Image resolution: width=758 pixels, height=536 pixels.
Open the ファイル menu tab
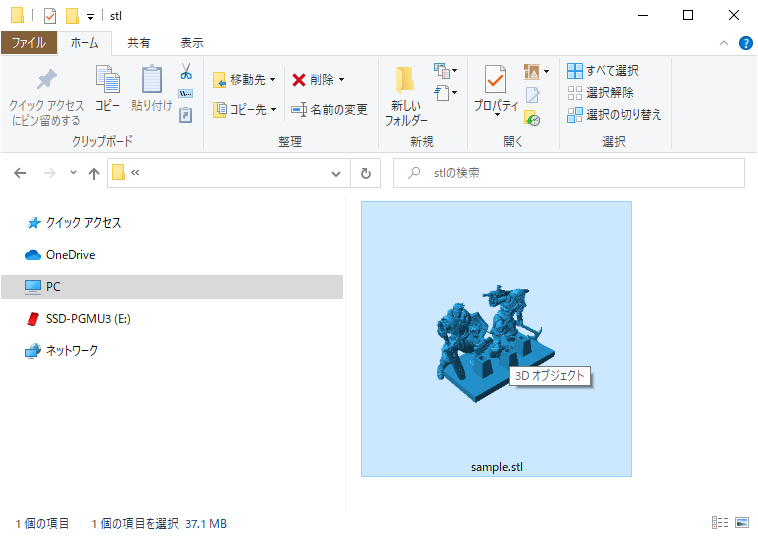click(29, 43)
